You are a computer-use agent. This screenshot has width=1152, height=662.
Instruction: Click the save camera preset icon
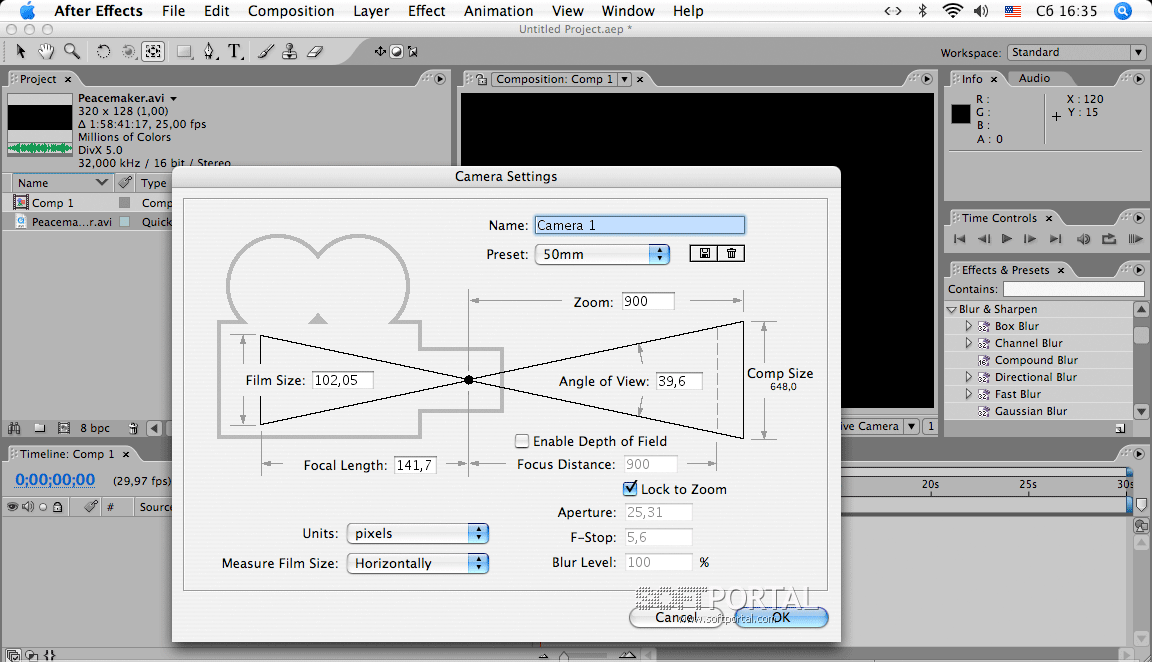pos(704,253)
